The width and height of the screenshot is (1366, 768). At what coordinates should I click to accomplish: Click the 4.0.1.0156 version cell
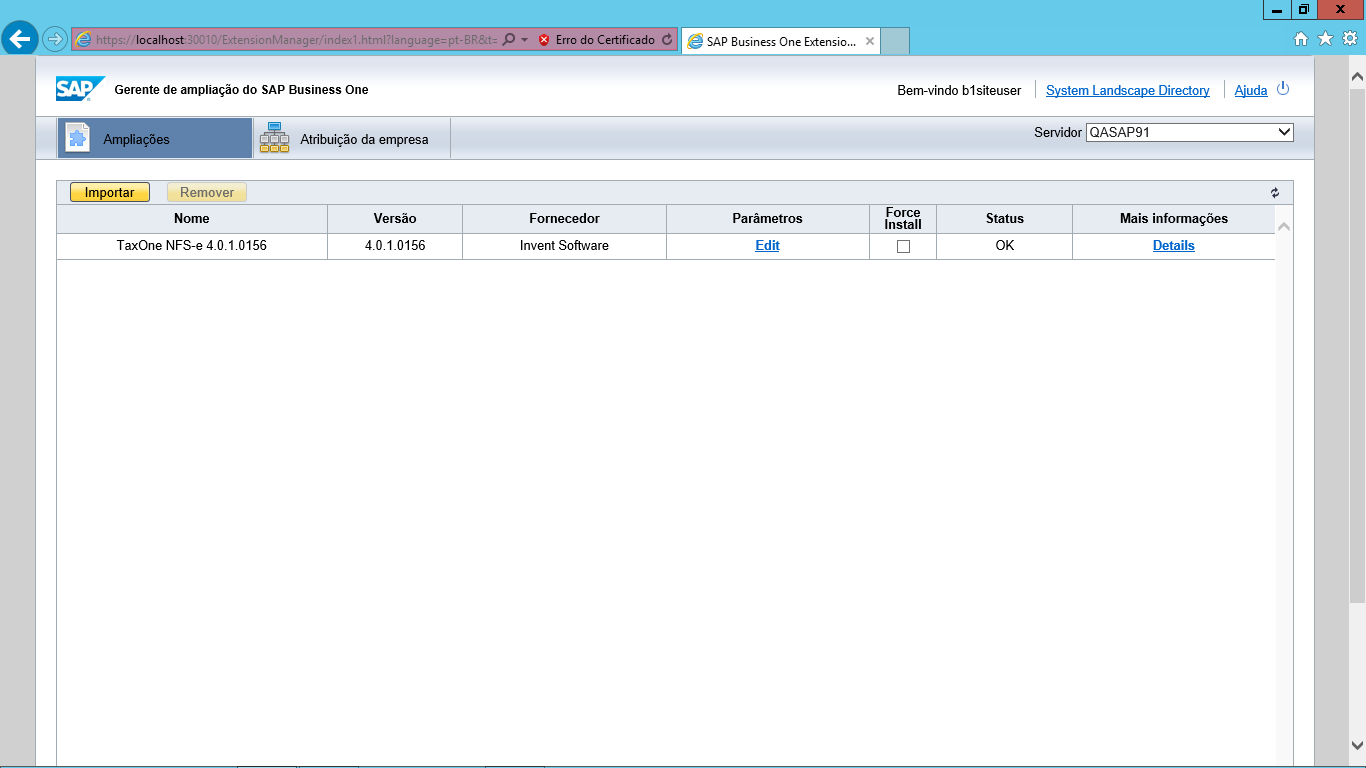(395, 246)
